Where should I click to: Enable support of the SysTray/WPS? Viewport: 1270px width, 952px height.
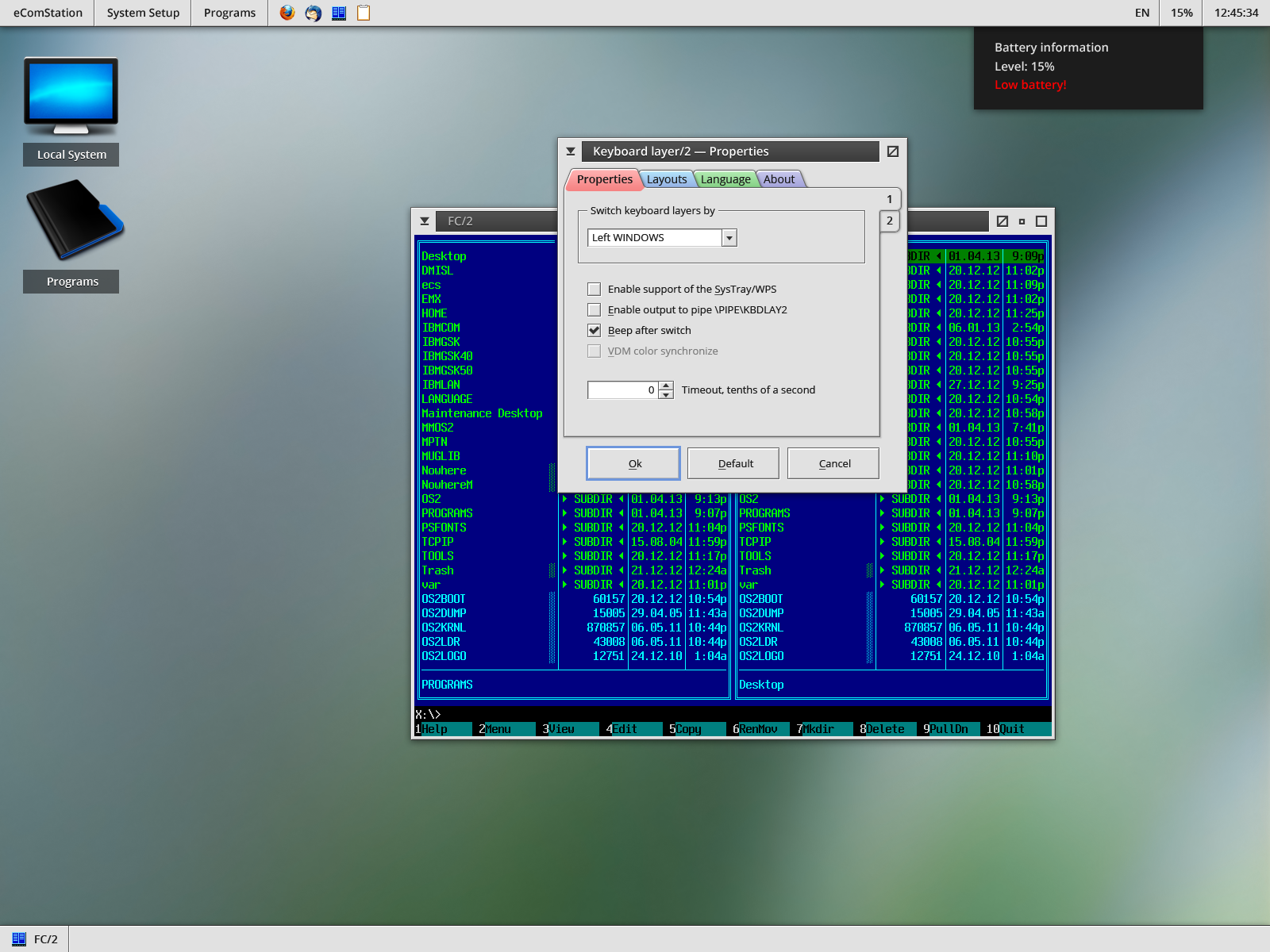pos(595,289)
